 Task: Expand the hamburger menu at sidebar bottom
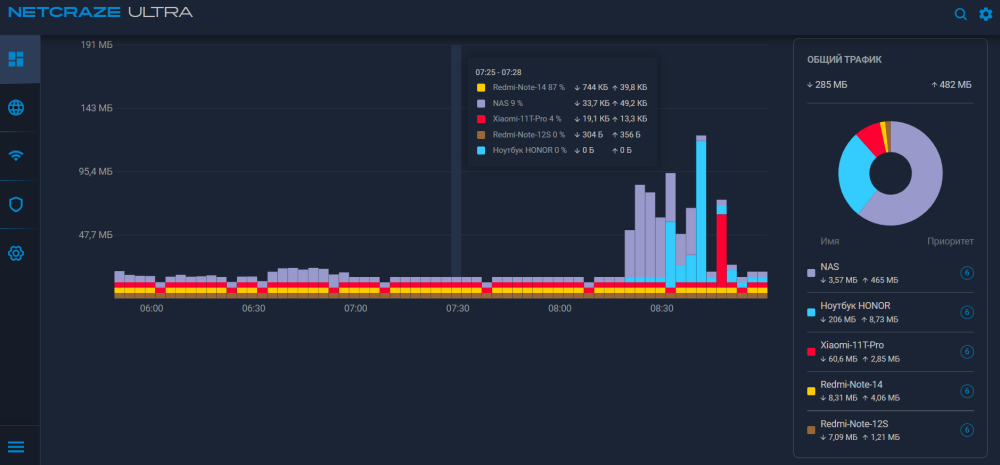coord(16,447)
